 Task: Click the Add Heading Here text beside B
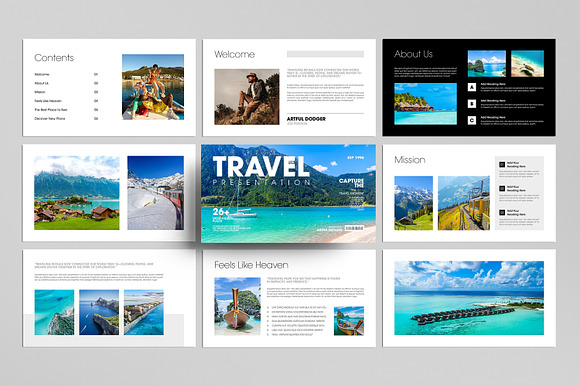point(493,101)
